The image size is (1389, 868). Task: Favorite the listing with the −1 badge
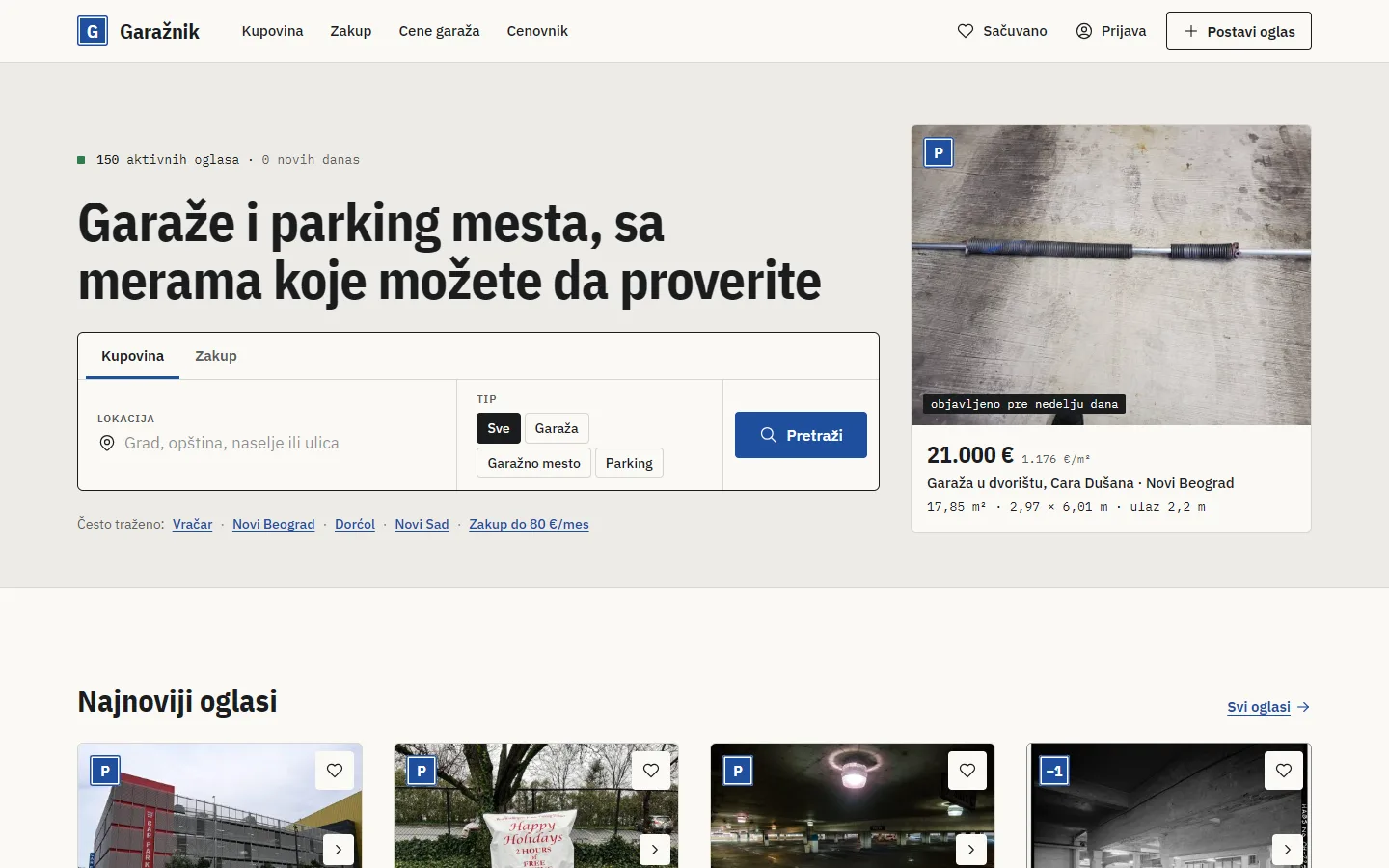[x=1284, y=771]
